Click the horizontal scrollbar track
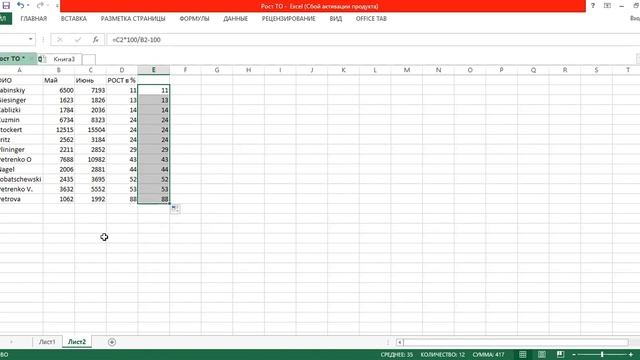 point(516,342)
